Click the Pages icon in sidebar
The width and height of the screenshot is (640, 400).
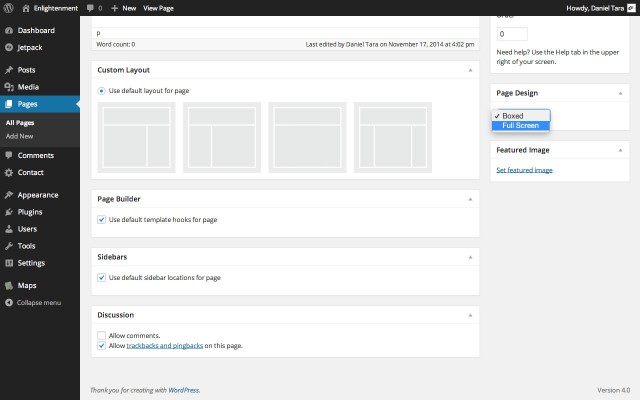9,104
